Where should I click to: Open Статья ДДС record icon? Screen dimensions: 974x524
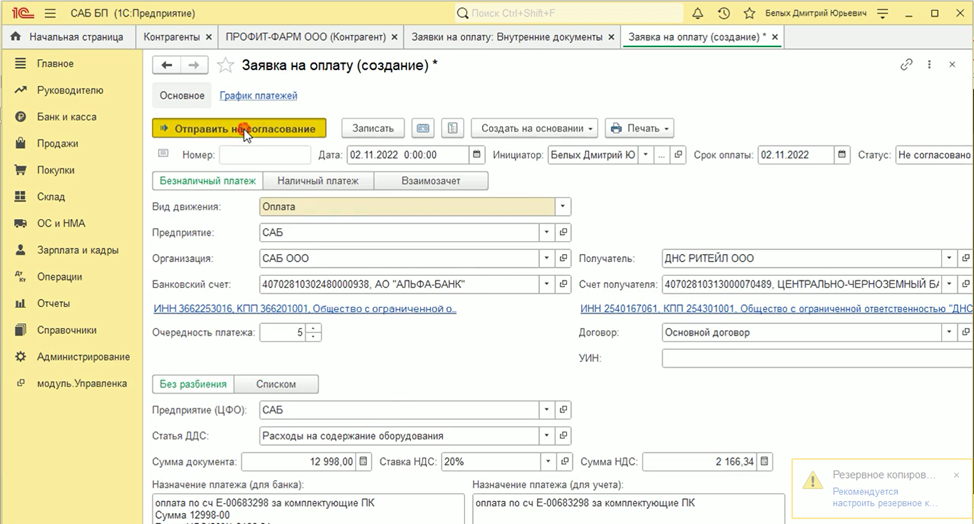coord(563,436)
